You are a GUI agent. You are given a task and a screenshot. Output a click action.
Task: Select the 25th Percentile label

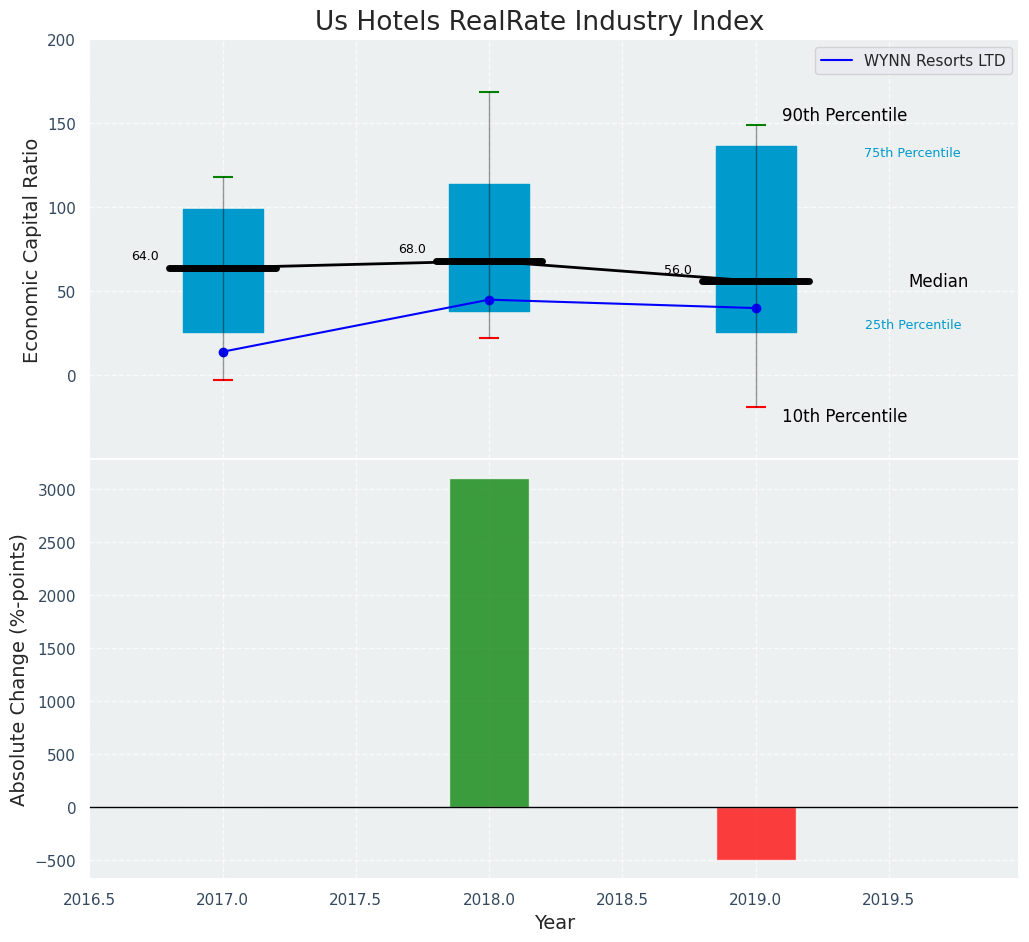click(x=913, y=326)
